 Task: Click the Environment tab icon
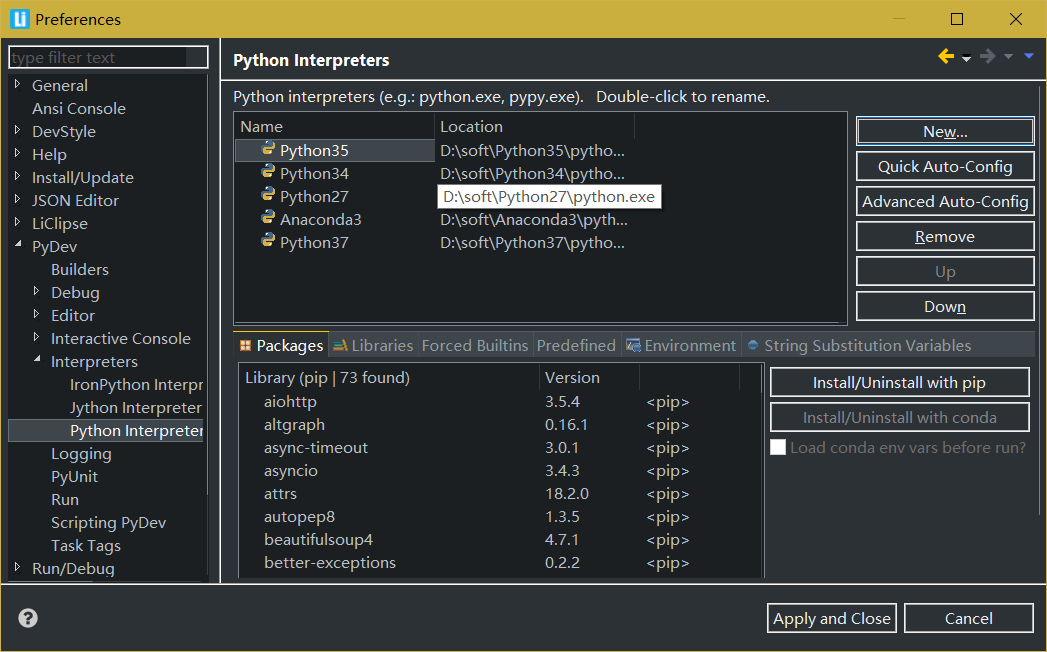click(633, 345)
